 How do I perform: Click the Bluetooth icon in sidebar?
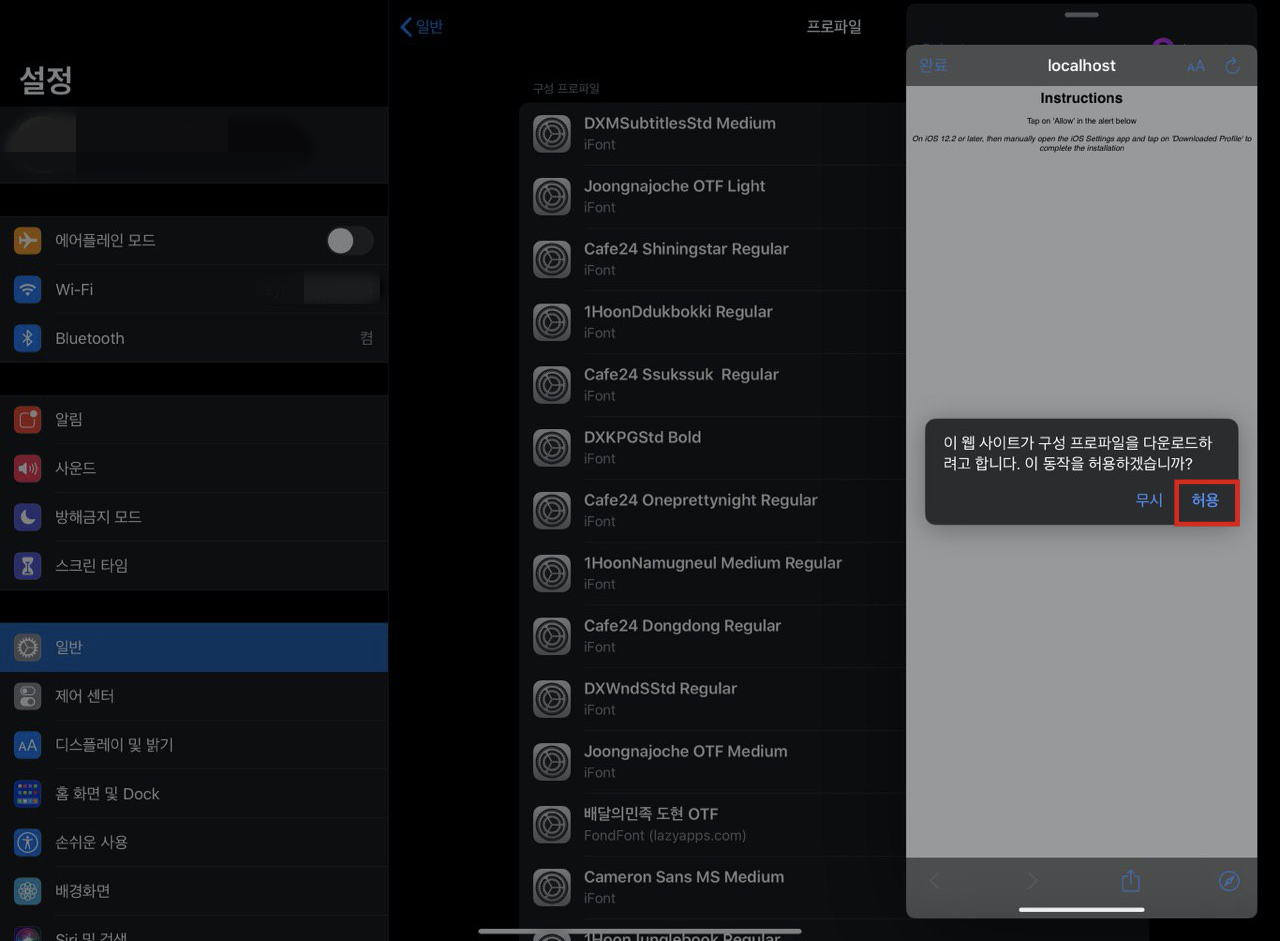28,338
